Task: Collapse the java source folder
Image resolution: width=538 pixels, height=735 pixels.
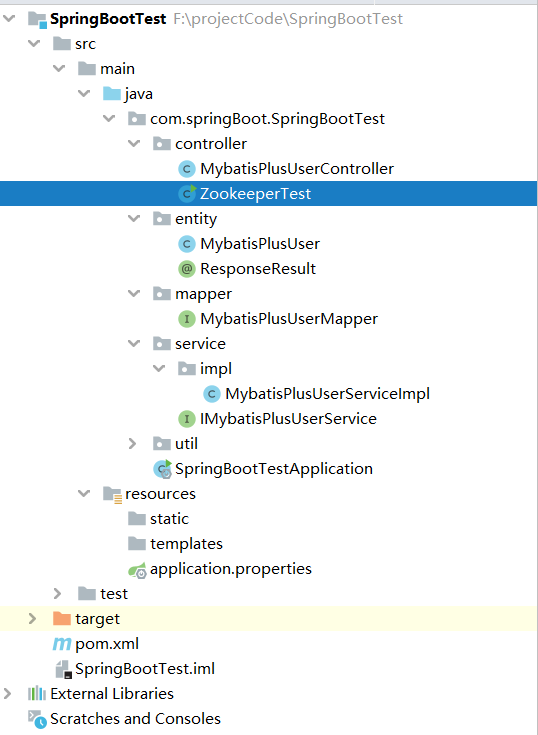Action: (x=84, y=94)
